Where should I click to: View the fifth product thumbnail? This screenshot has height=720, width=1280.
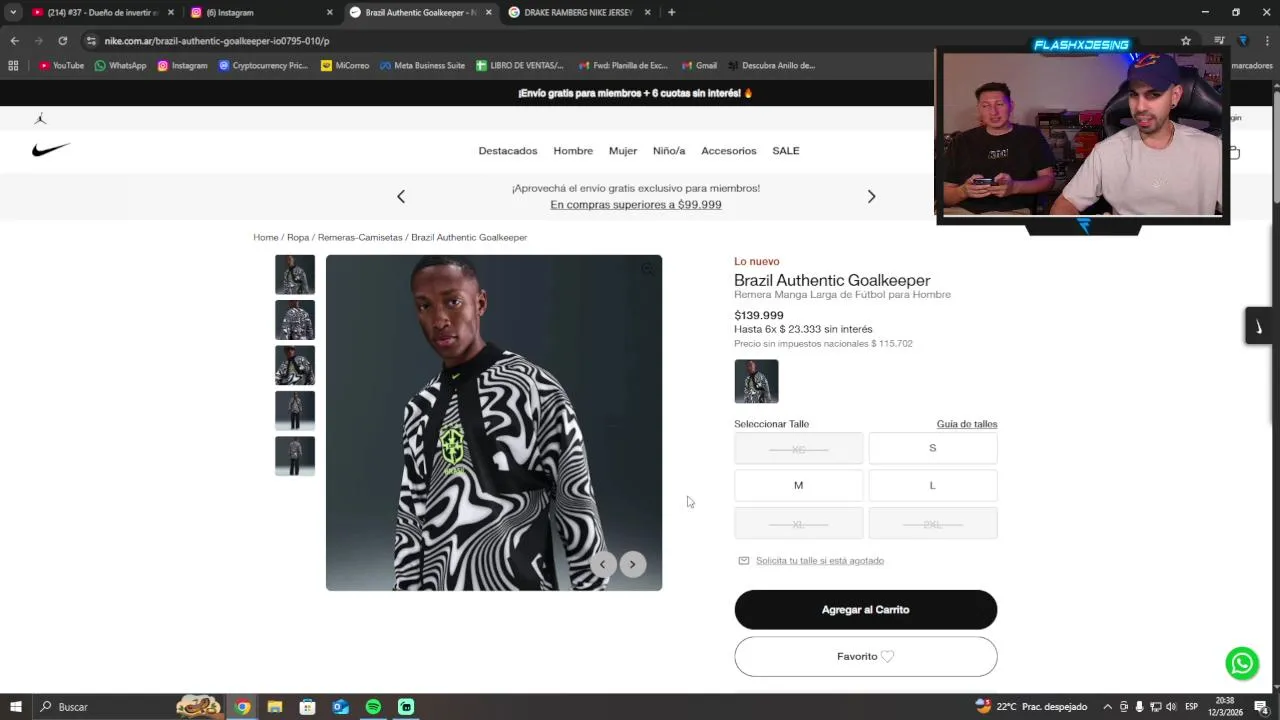click(x=295, y=456)
